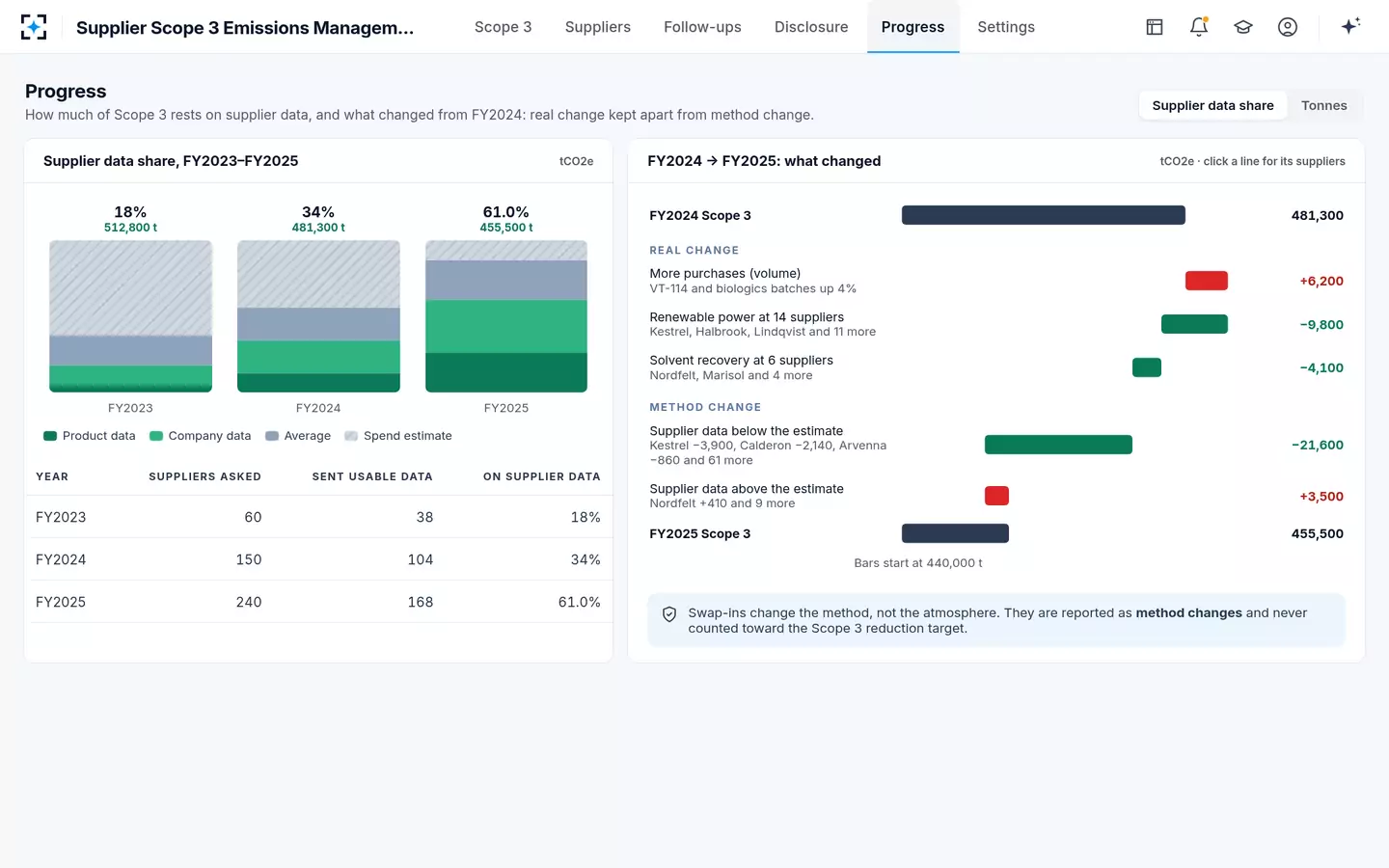Click the FY2024 Scope 3 dark bar
1389x868 pixels.
[x=1043, y=215]
